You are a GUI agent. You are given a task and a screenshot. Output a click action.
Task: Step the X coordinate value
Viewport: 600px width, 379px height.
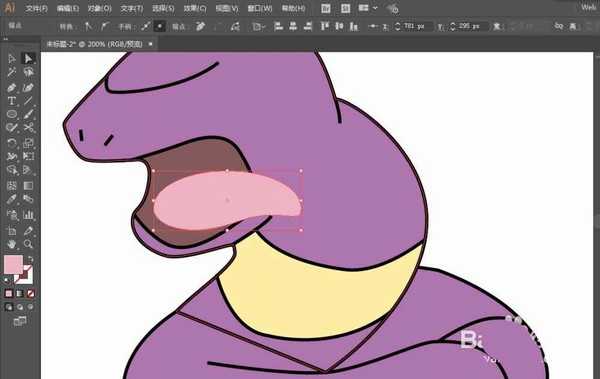[398, 26]
